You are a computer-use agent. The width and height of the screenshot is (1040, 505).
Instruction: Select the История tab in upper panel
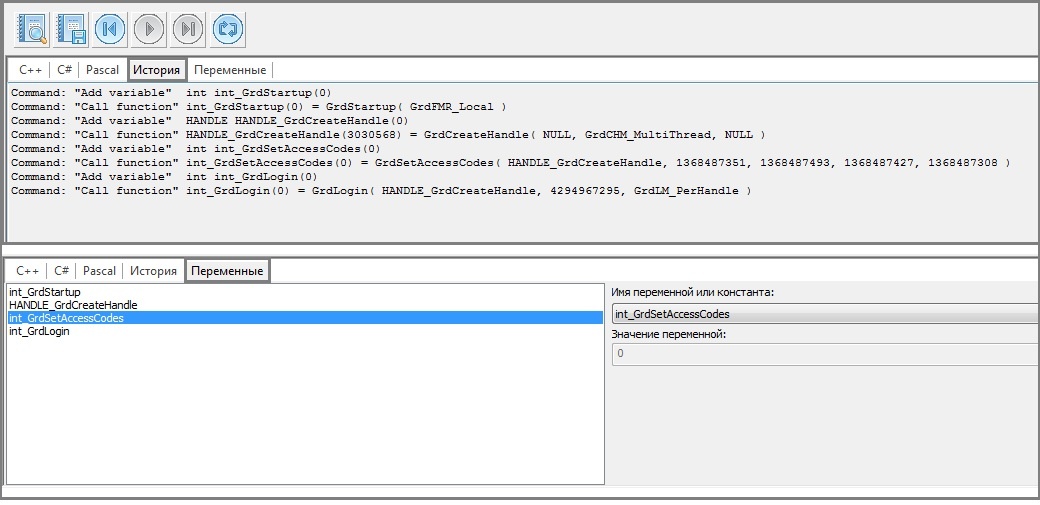157,70
